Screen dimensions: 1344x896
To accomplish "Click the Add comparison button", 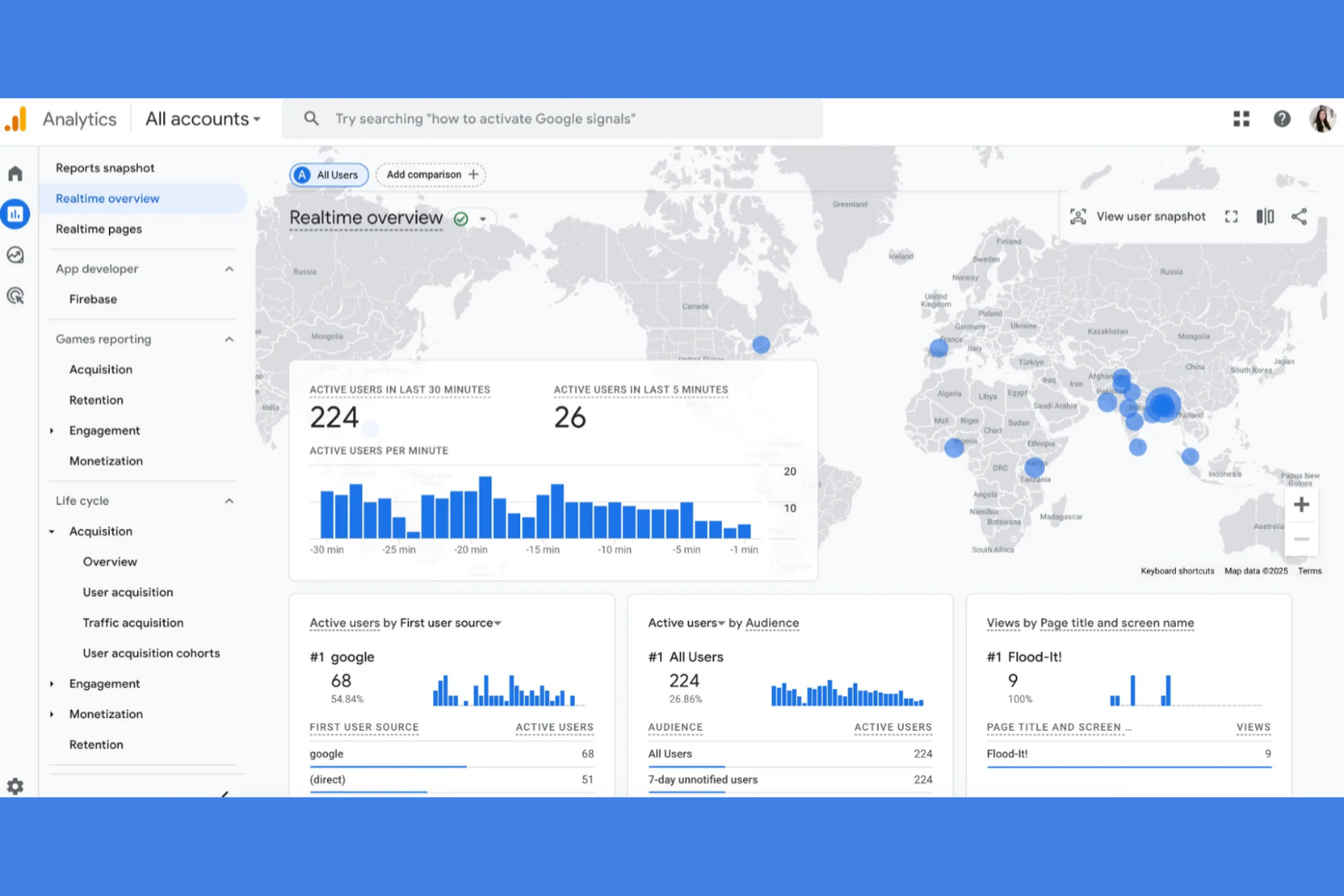I will point(430,174).
